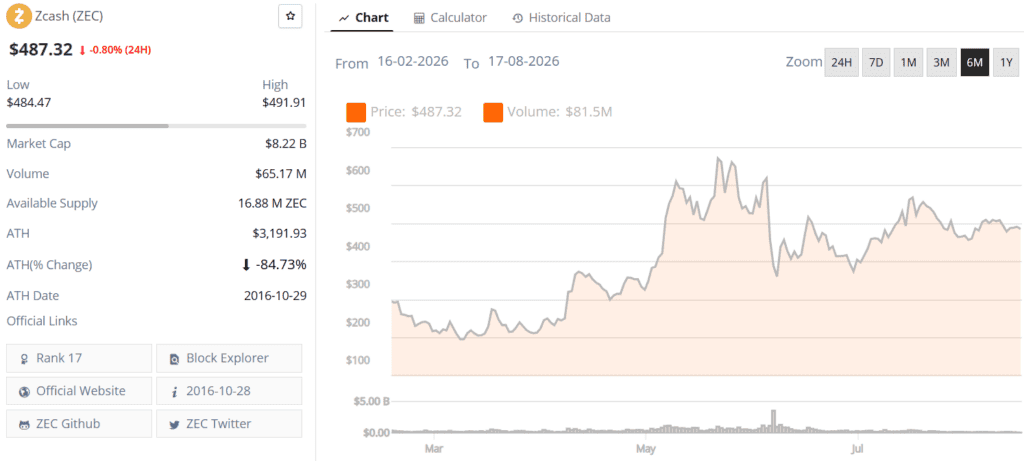Click the $700 y-axis label
Image resolution: width=1024 pixels, height=461 pixels.
[357, 133]
